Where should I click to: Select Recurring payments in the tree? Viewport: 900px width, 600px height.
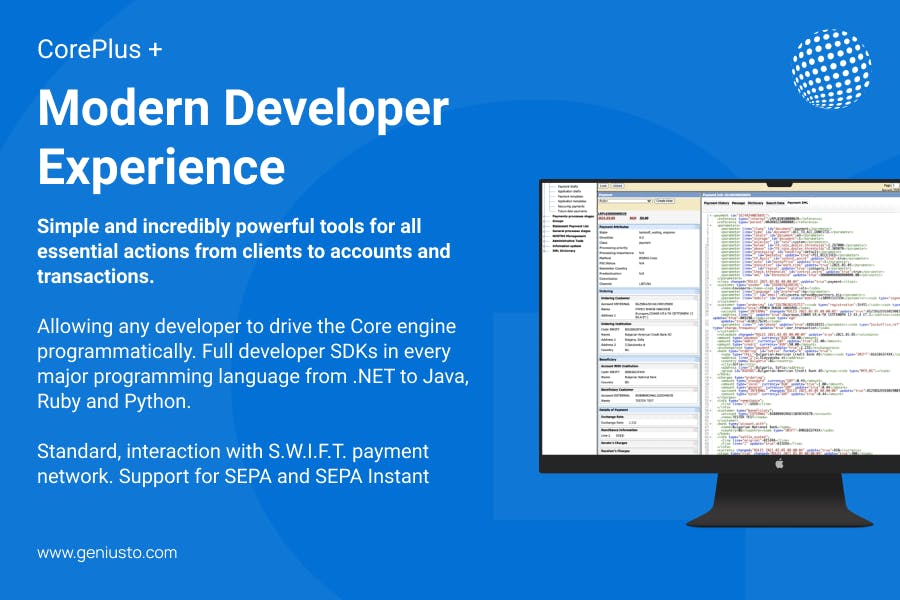pos(571,206)
